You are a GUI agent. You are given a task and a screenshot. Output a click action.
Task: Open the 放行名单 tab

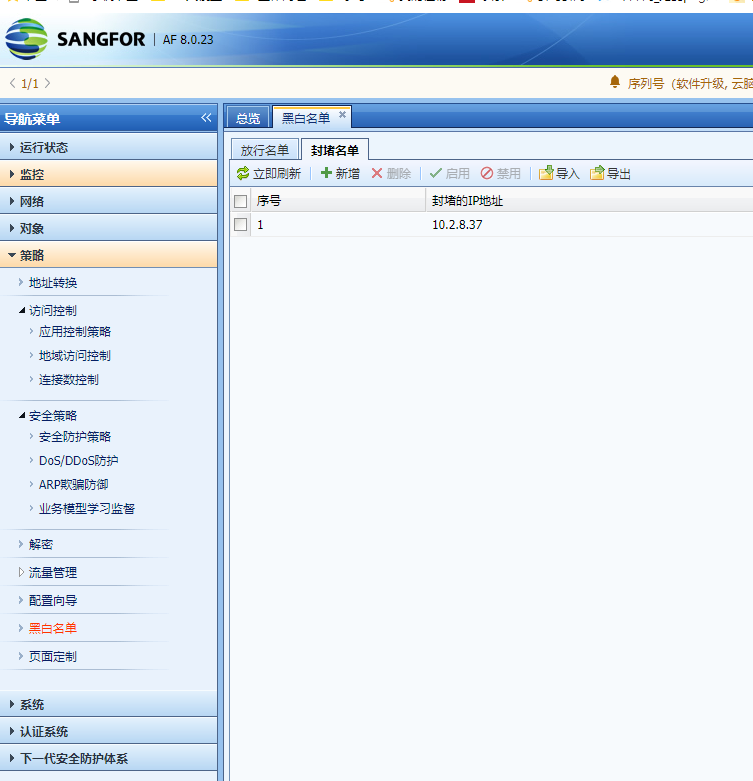point(265,150)
